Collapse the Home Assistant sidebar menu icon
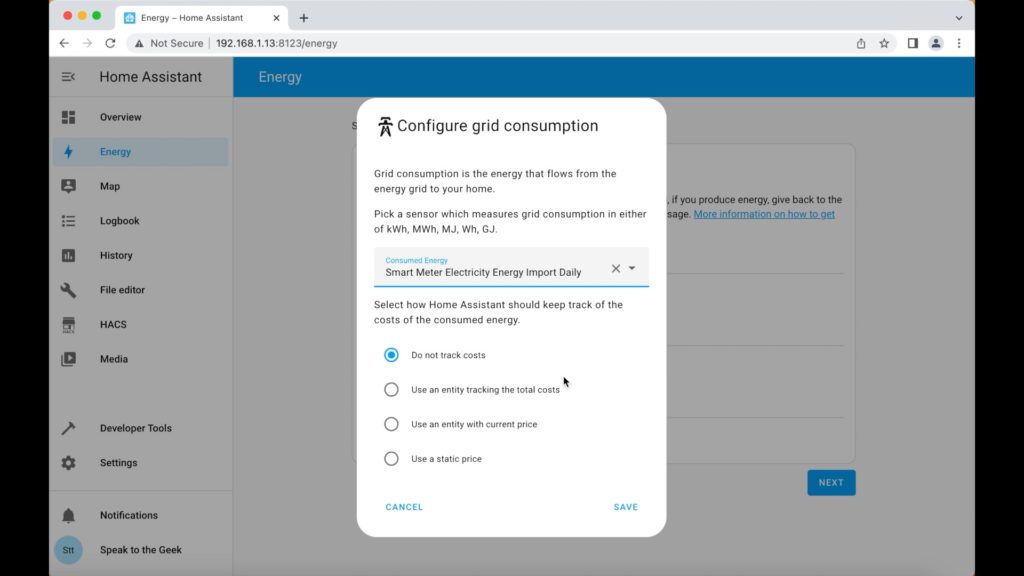This screenshot has width=1024, height=576. tap(68, 77)
